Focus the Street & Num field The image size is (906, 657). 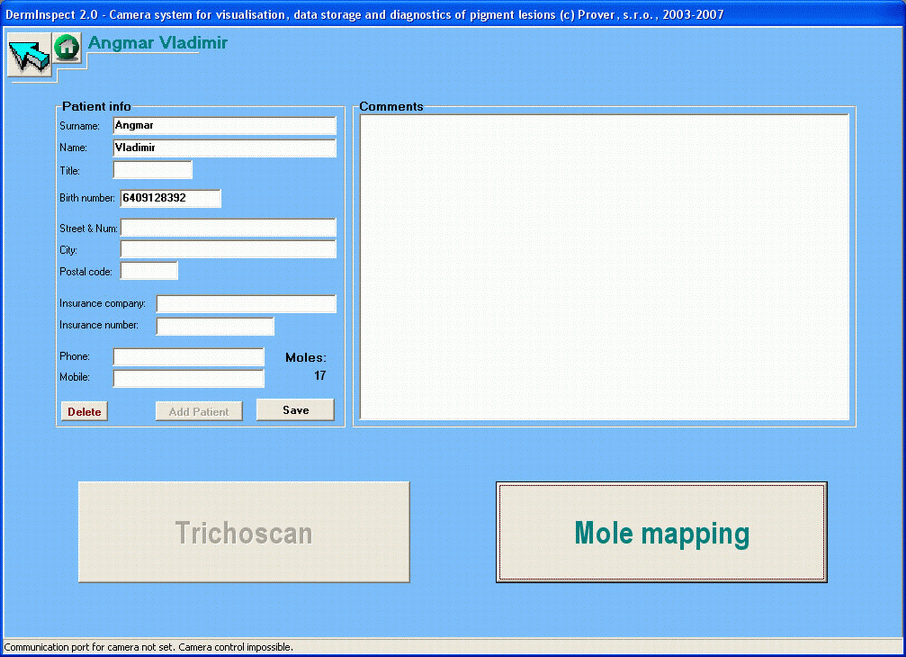[228, 228]
